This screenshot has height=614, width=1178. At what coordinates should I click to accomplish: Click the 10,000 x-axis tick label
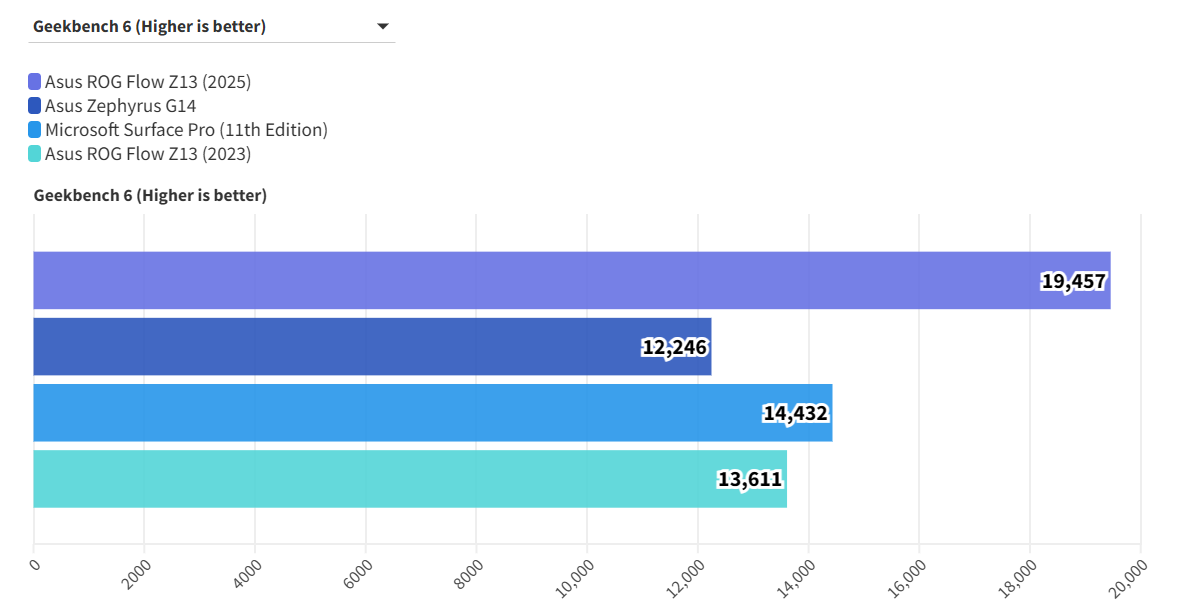pyautogui.click(x=580, y=576)
